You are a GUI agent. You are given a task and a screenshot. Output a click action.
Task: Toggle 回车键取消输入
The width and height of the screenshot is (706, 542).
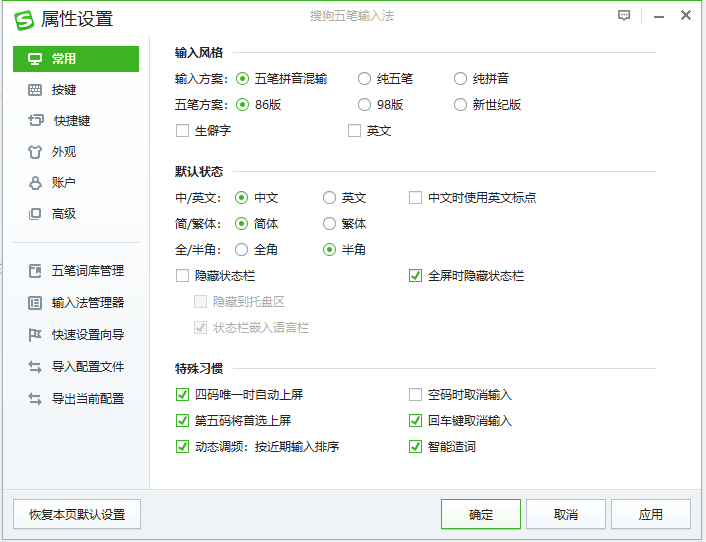[x=415, y=421]
